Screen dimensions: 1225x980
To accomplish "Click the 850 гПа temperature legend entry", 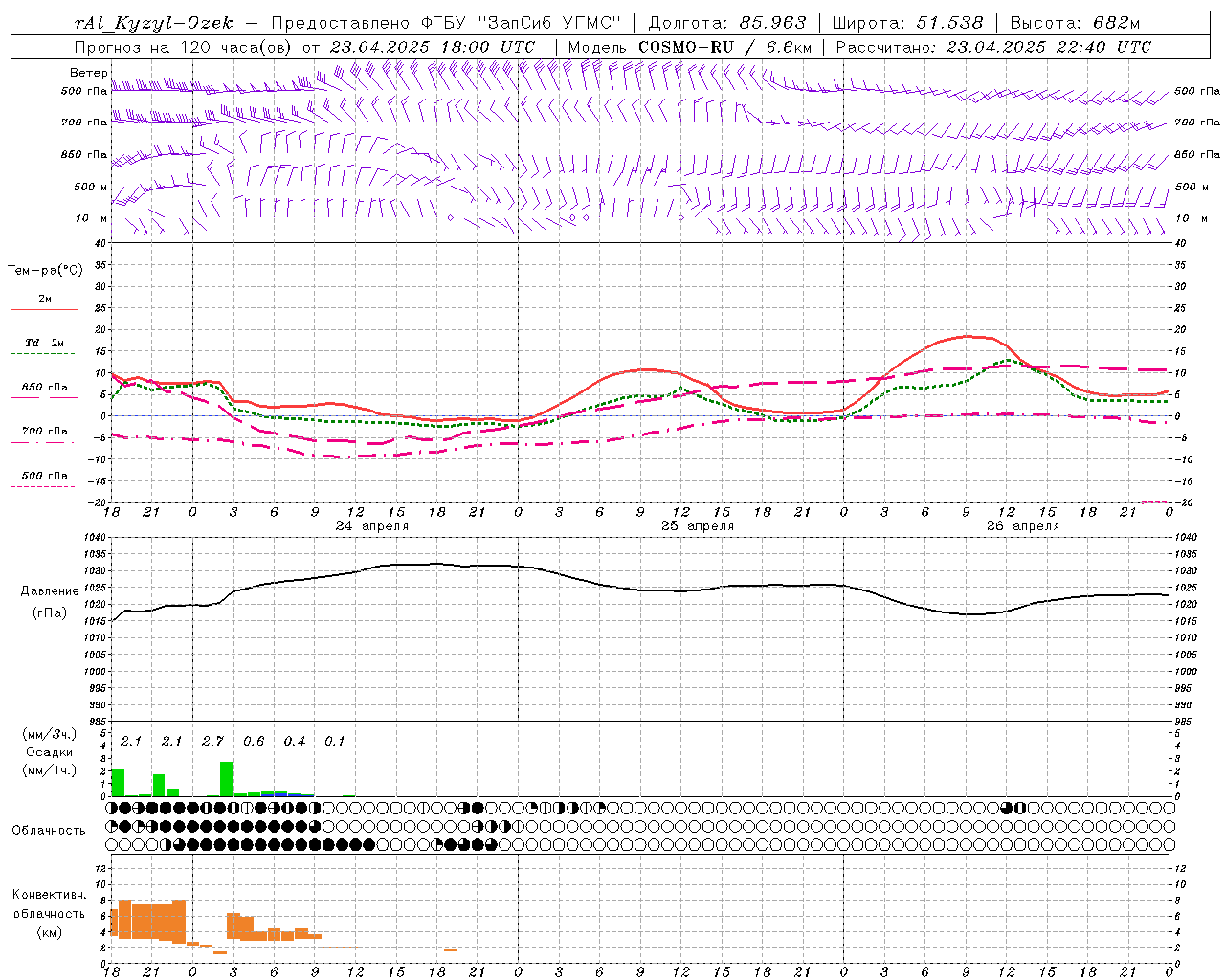I will [44, 388].
